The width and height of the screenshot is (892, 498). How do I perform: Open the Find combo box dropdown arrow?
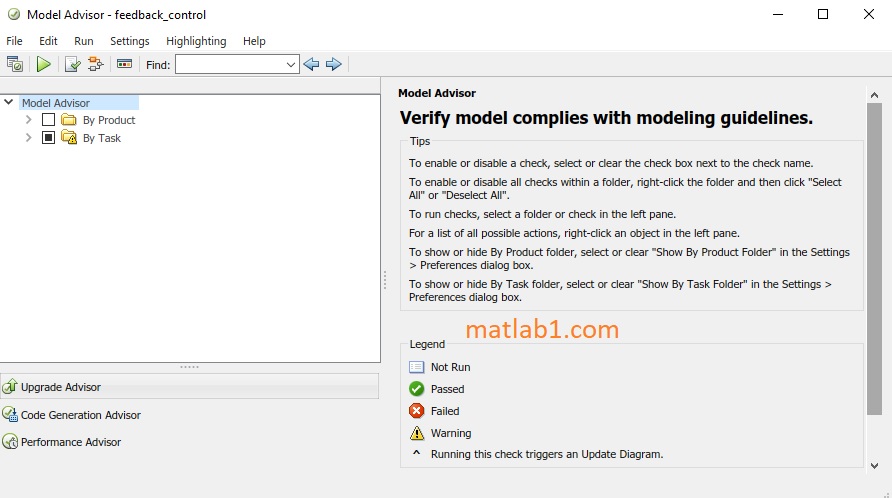coord(291,65)
